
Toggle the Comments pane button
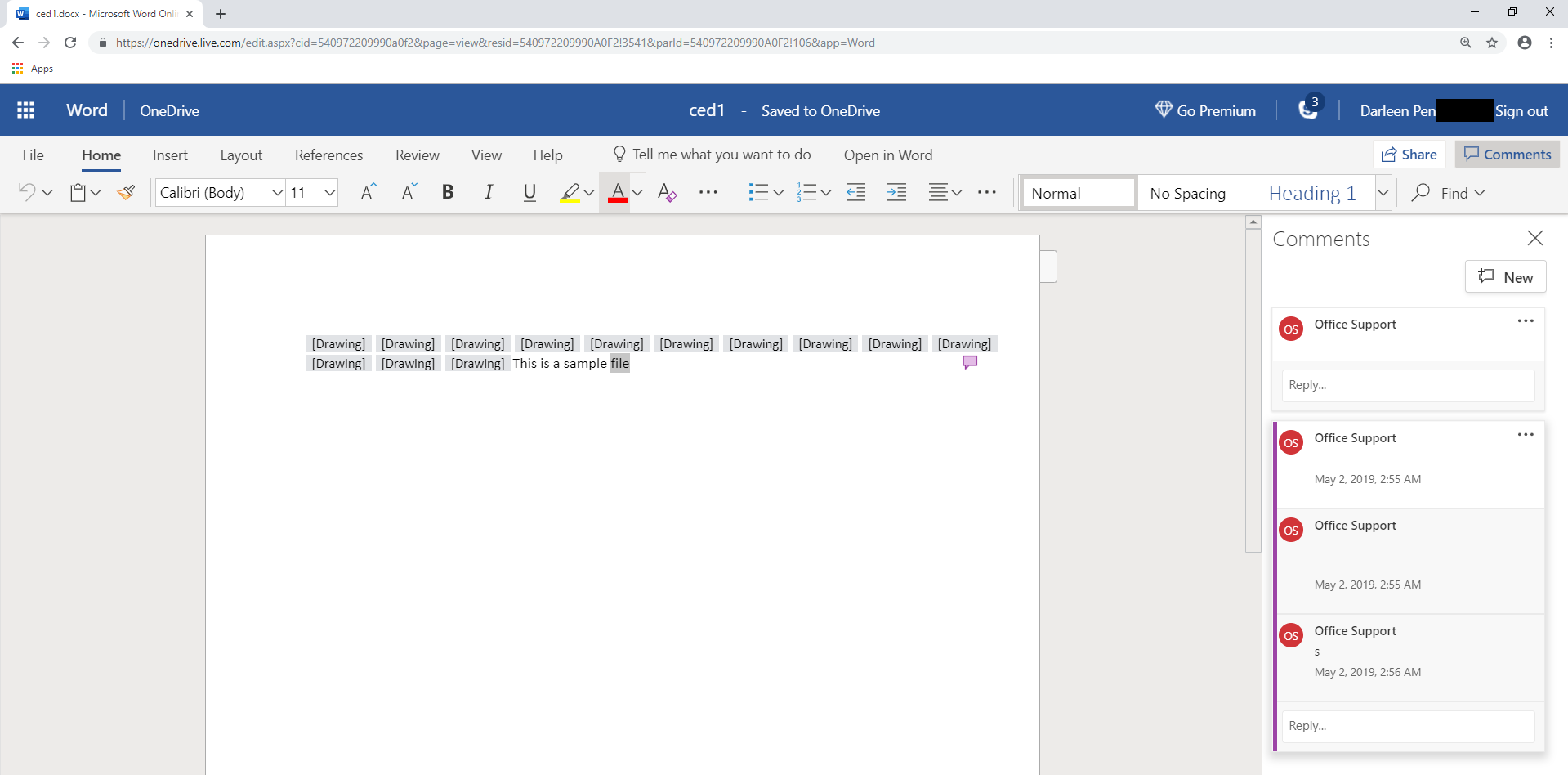click(1508, 155)
